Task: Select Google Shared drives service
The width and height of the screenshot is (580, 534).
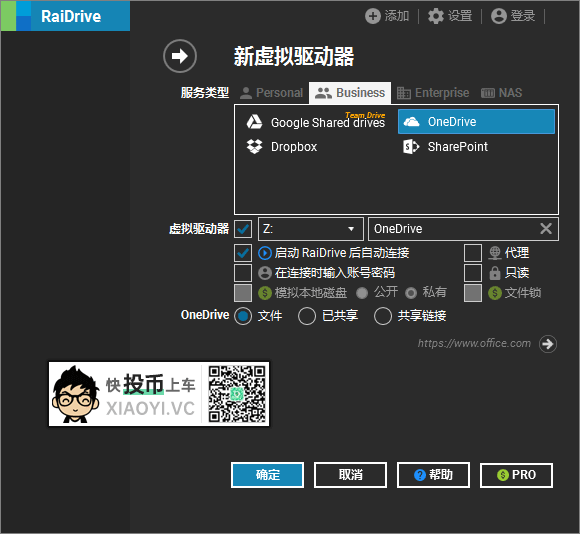Action: click(x=316, y=122)
